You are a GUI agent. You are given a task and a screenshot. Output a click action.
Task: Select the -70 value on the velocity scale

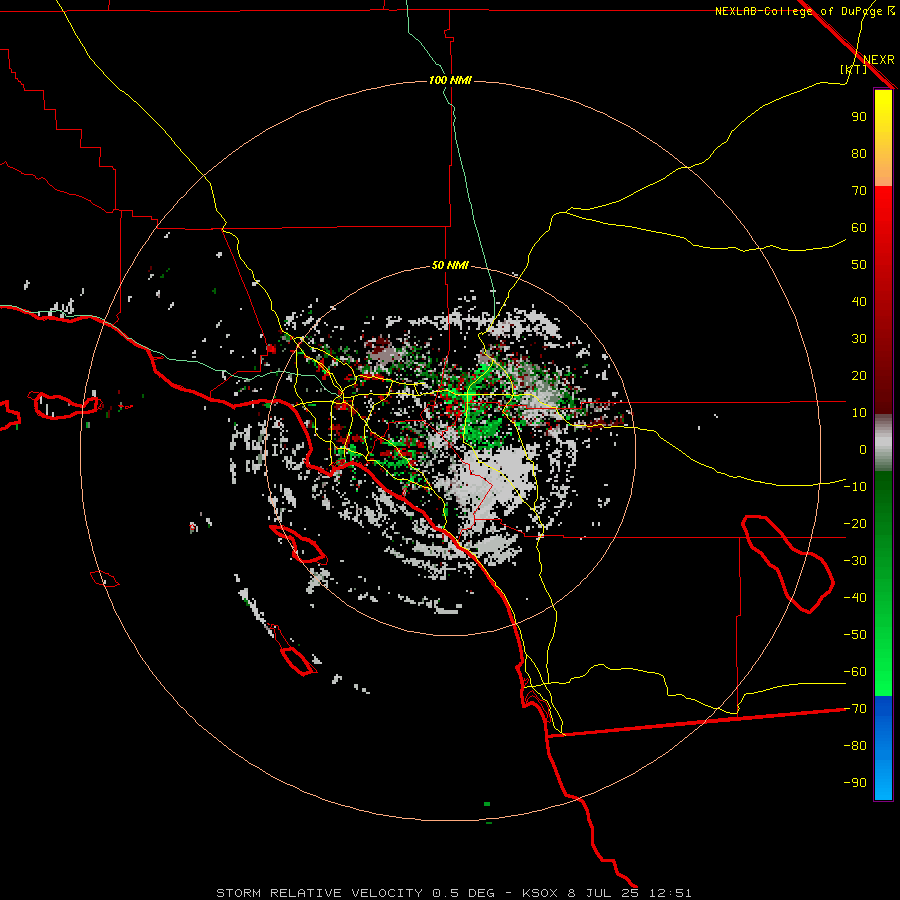point(855,709)
